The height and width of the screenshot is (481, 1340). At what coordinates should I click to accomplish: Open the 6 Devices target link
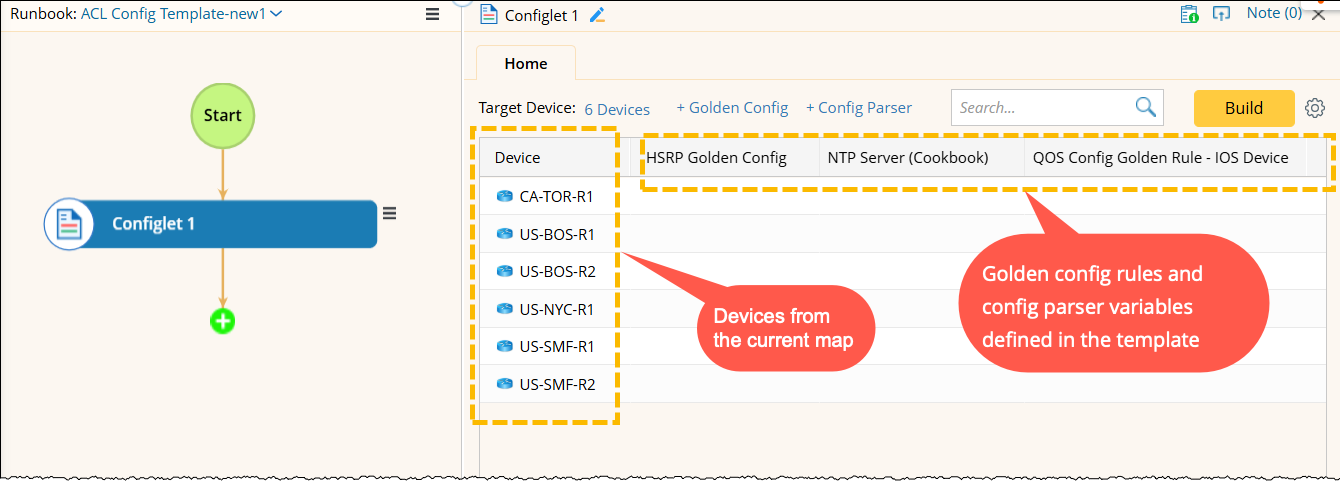click(x=617, y=109)
